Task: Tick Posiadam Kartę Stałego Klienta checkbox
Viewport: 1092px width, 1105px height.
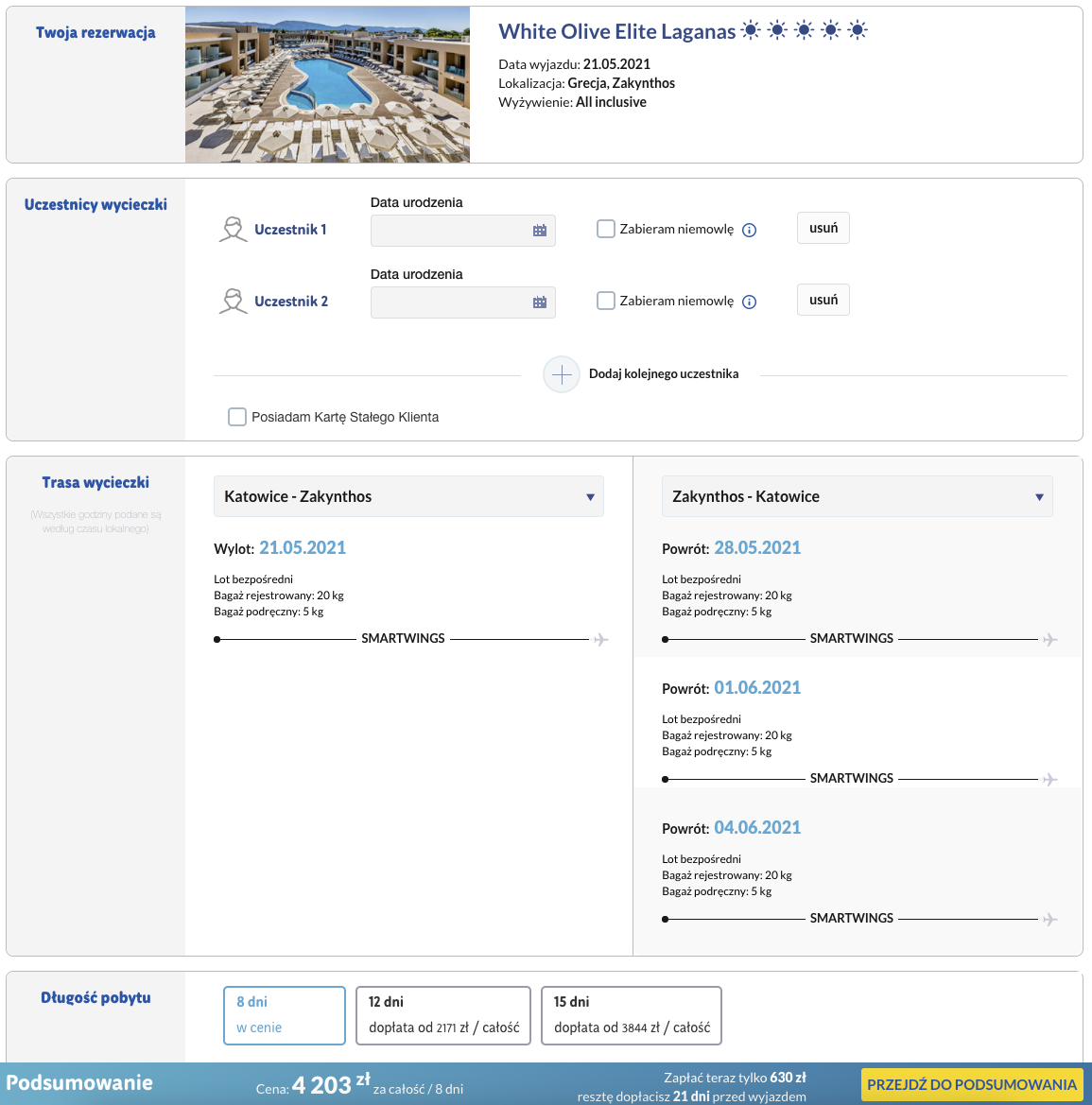Action: 237,417
